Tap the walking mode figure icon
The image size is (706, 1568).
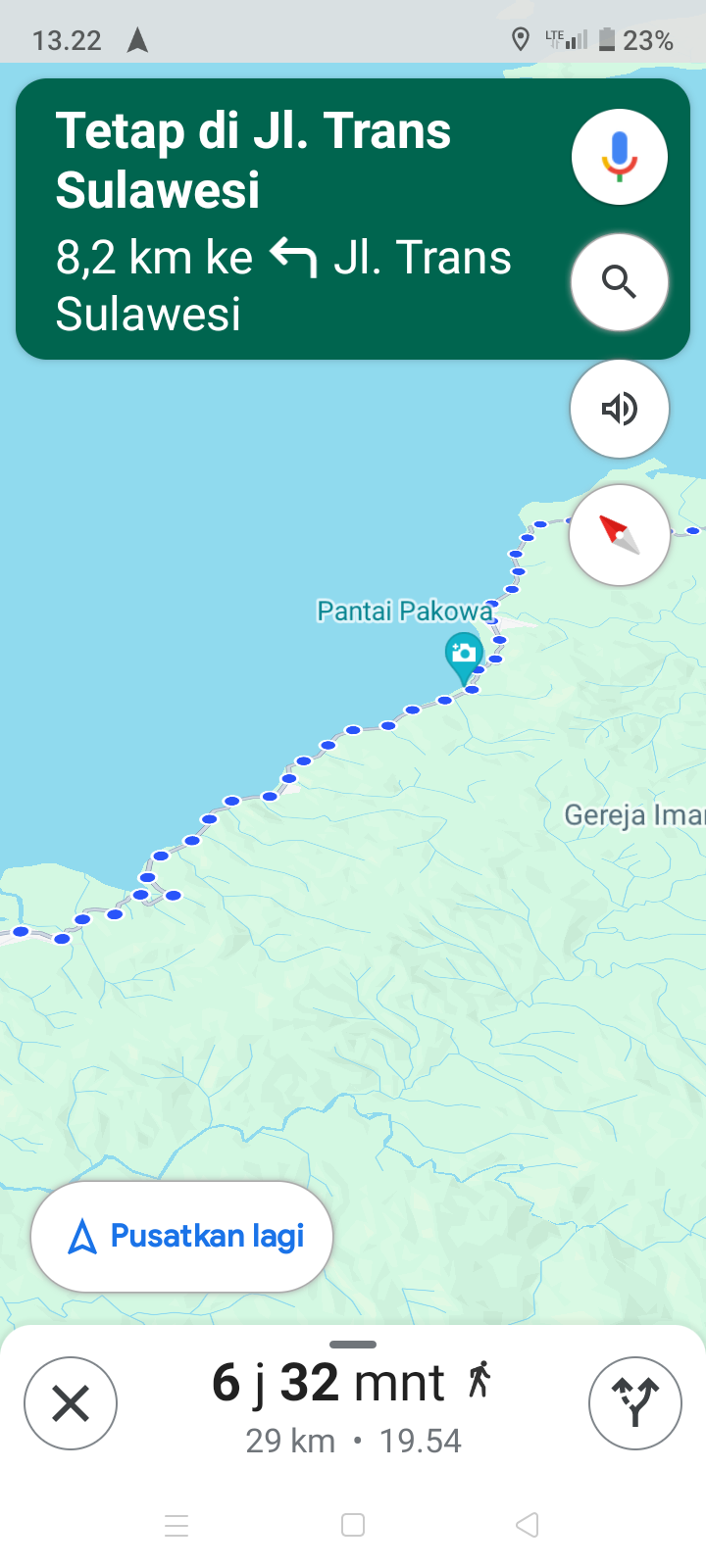click(x=479, y=1380)
